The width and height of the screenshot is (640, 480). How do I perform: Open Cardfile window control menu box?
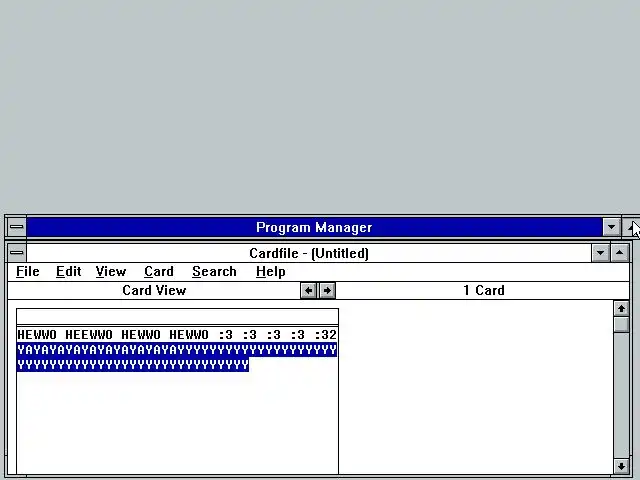(17, 253)
